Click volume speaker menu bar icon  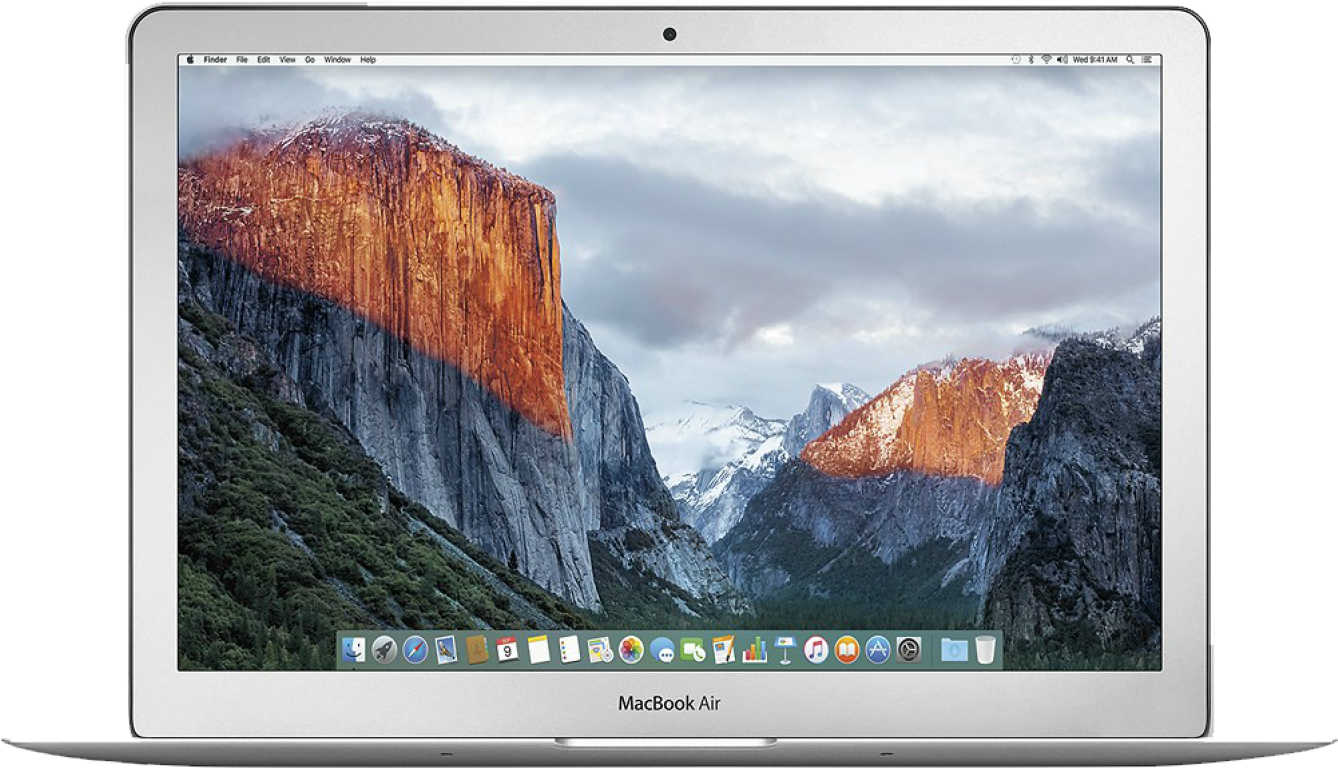pyautogui.click(x=1062, y=60)
